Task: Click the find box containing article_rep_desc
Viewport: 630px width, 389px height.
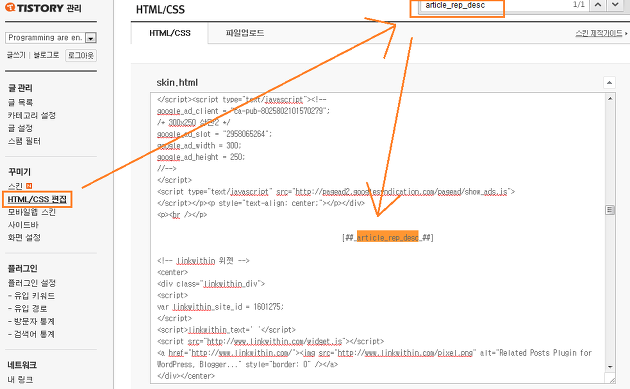Action: (x=457, y=6)
